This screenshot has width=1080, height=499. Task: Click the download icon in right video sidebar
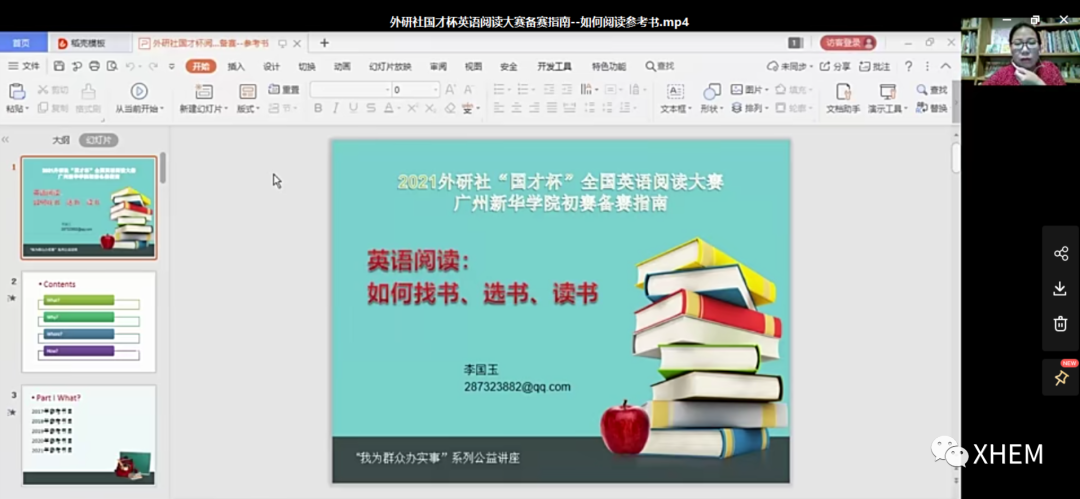pos(1061,288)
